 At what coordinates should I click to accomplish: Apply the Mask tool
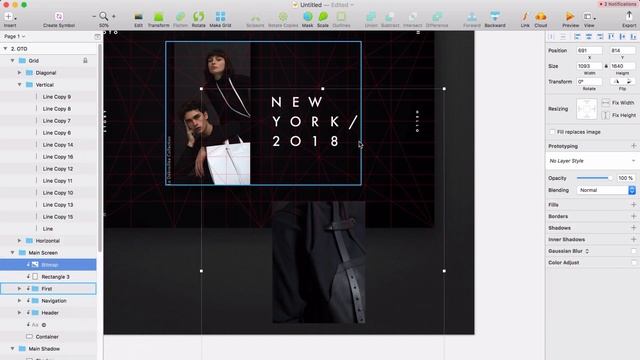tap(307, 19)
